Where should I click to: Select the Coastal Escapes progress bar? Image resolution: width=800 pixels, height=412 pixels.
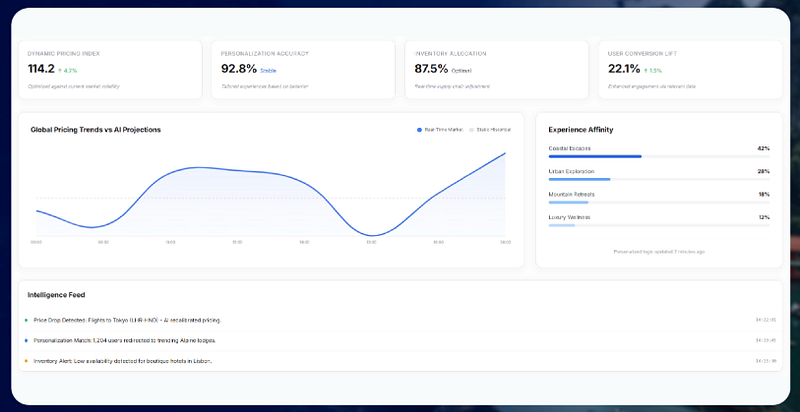point(659,157)
